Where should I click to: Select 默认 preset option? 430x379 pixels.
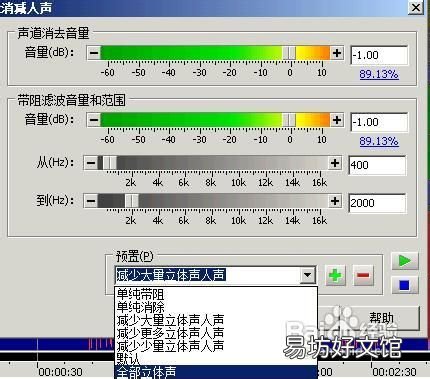(x=216, y=358)
